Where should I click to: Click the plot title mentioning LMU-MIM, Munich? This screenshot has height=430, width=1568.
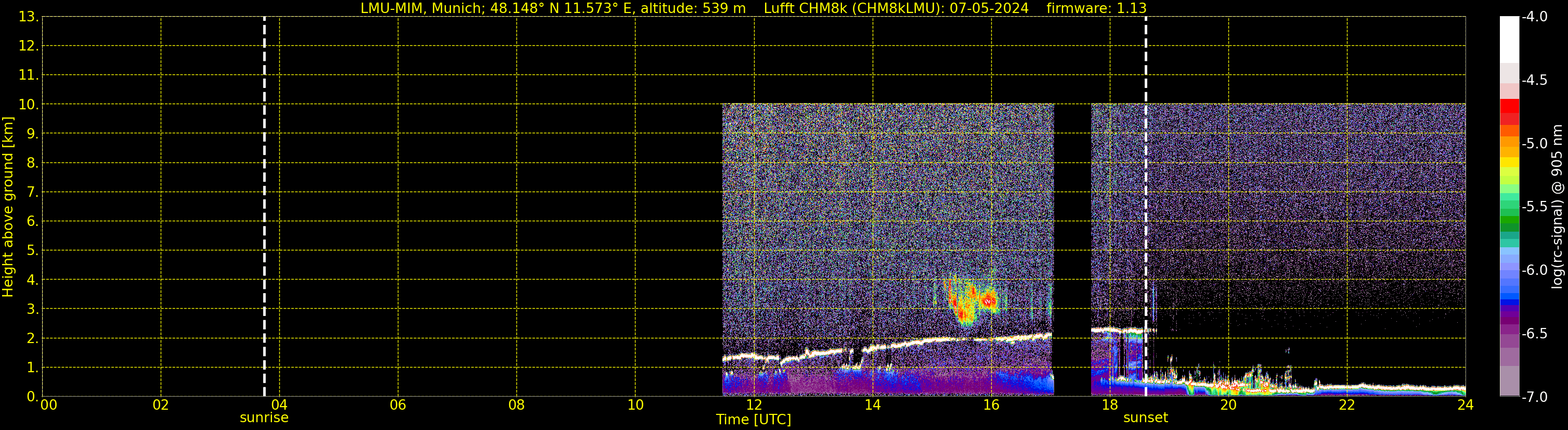coord(754,8)
